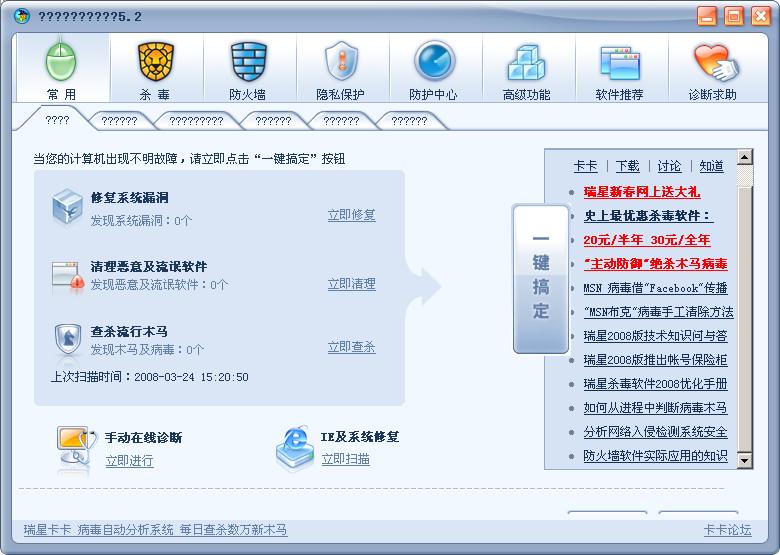780x555 pixels.
Task: Click the news panel vertical scrollbar track
Action: pos(745,309)
